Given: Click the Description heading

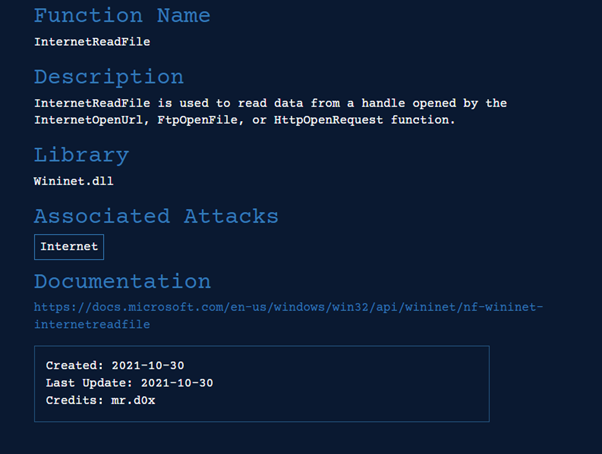Looking at the screenshot, I should 109,77.
